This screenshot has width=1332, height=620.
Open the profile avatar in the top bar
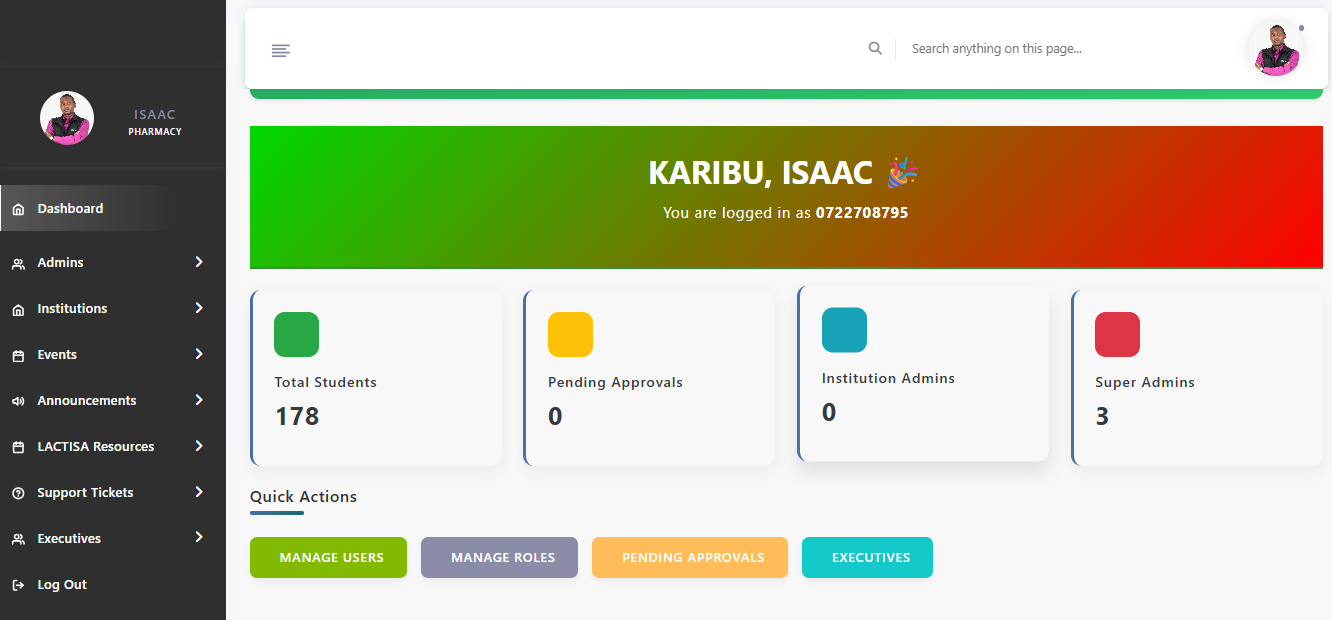[1276, 49]
